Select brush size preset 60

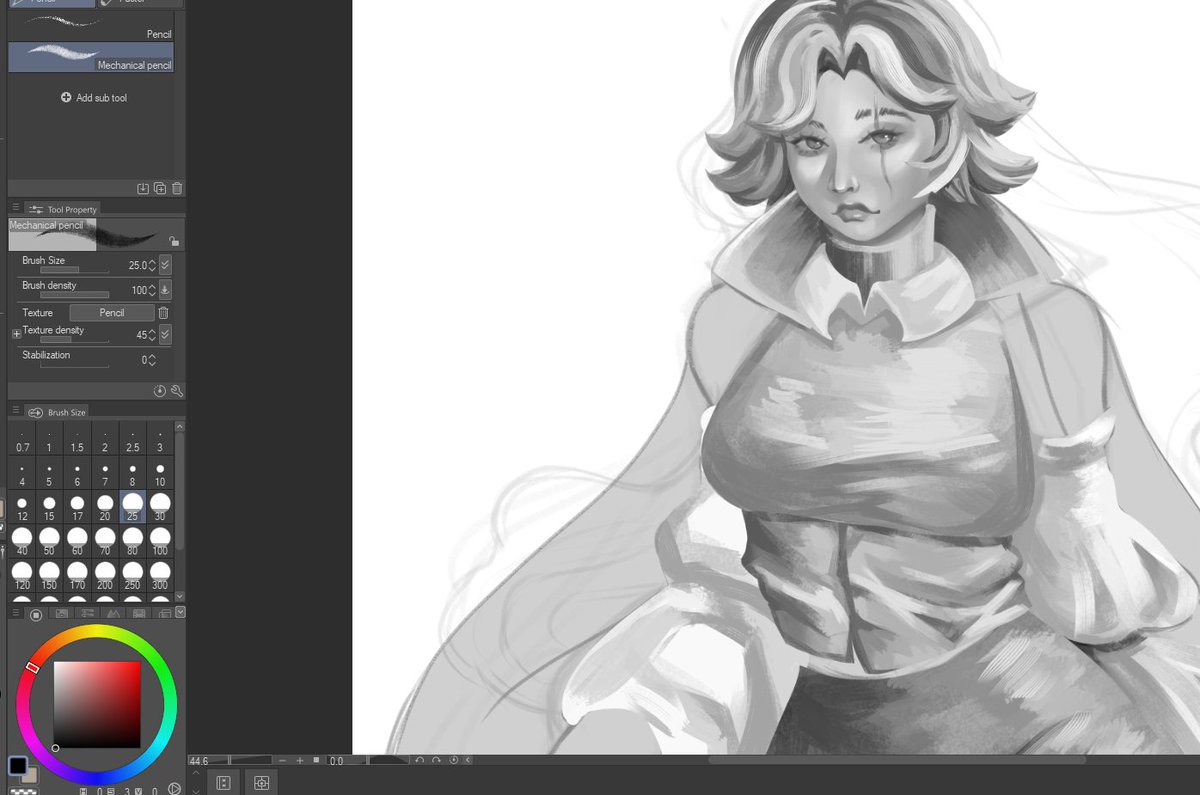[77, 542]
